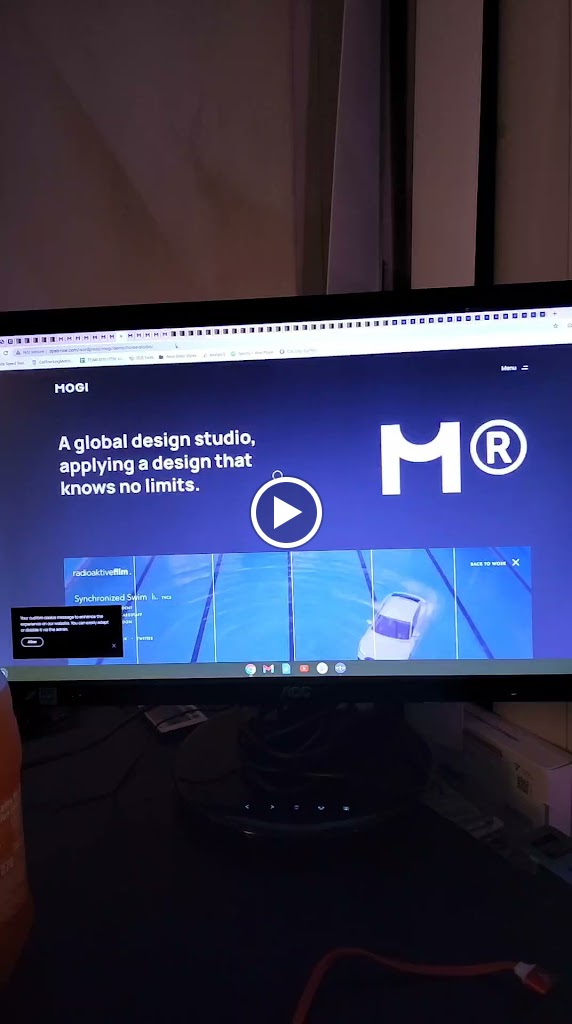Open the New Order Styles bookmark folder

[x=178, y=357]
